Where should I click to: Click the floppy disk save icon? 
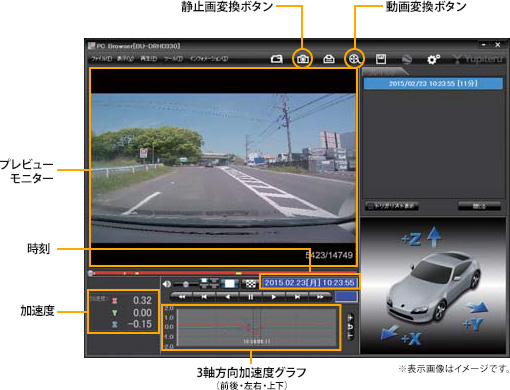click(381, 59)
